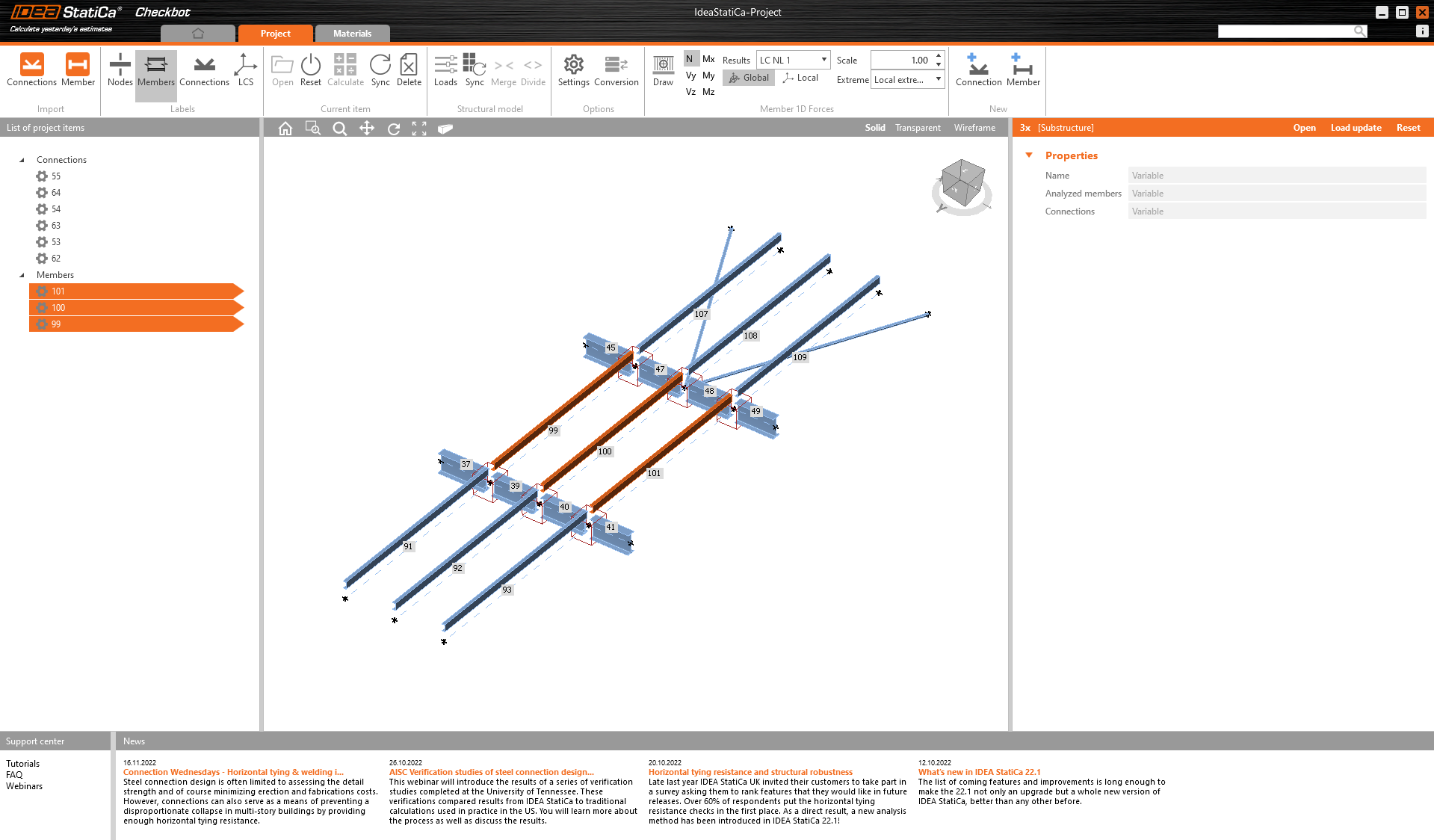1434x840 pixels.
Task: Click the Open icon in Current item group
Action: click(282, 65)
